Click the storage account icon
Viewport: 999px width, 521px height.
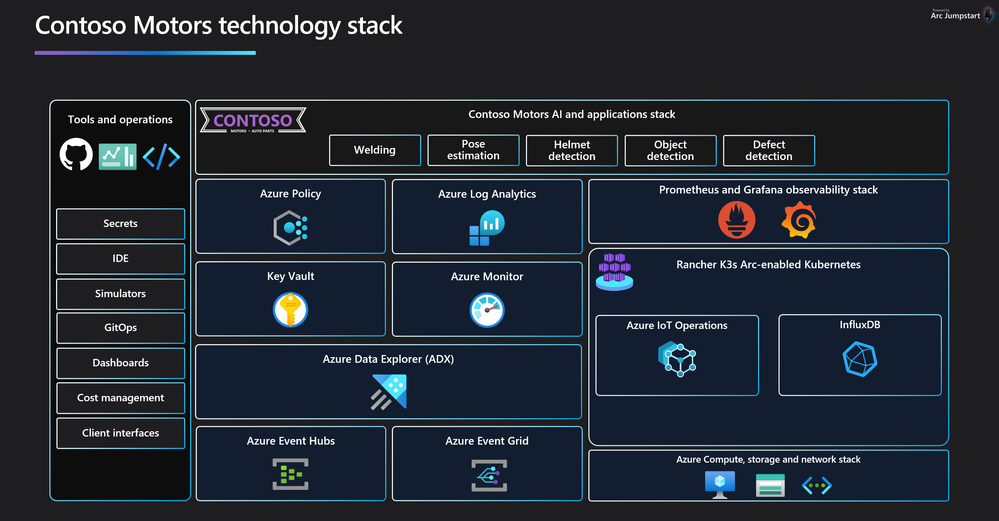pyautogui.click(x=770, y=485)
